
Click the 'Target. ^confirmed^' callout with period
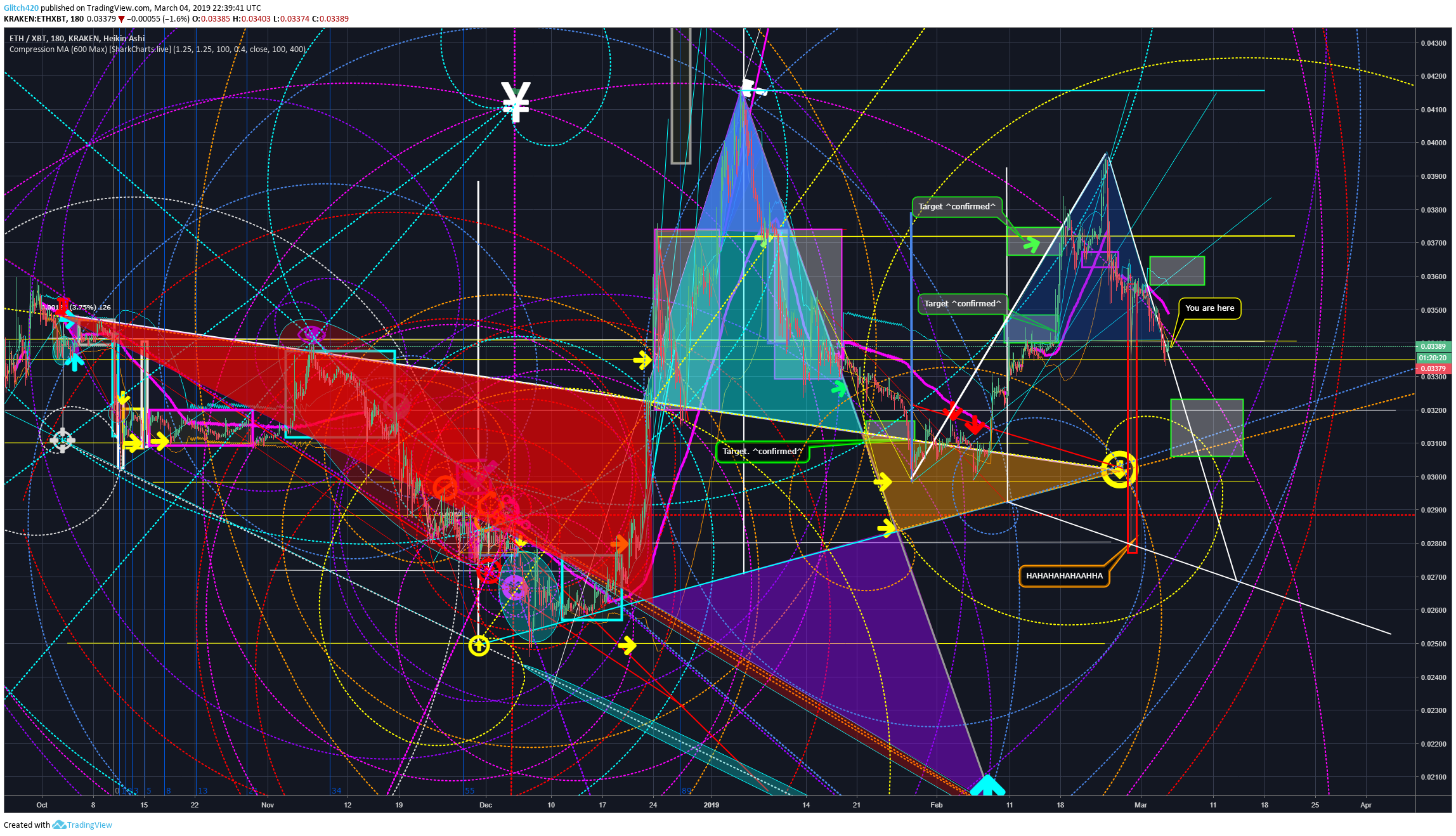(763, 452)
